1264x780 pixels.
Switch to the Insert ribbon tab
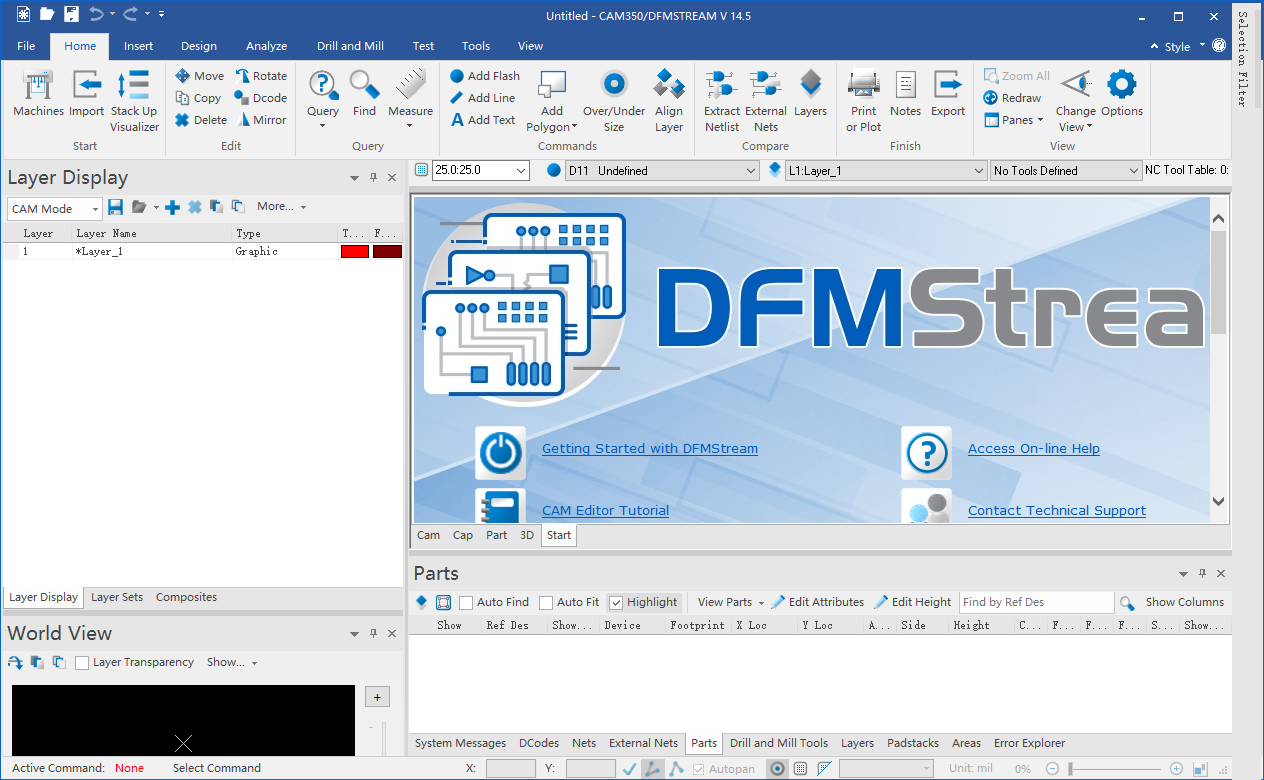click(x=139, y=46)
